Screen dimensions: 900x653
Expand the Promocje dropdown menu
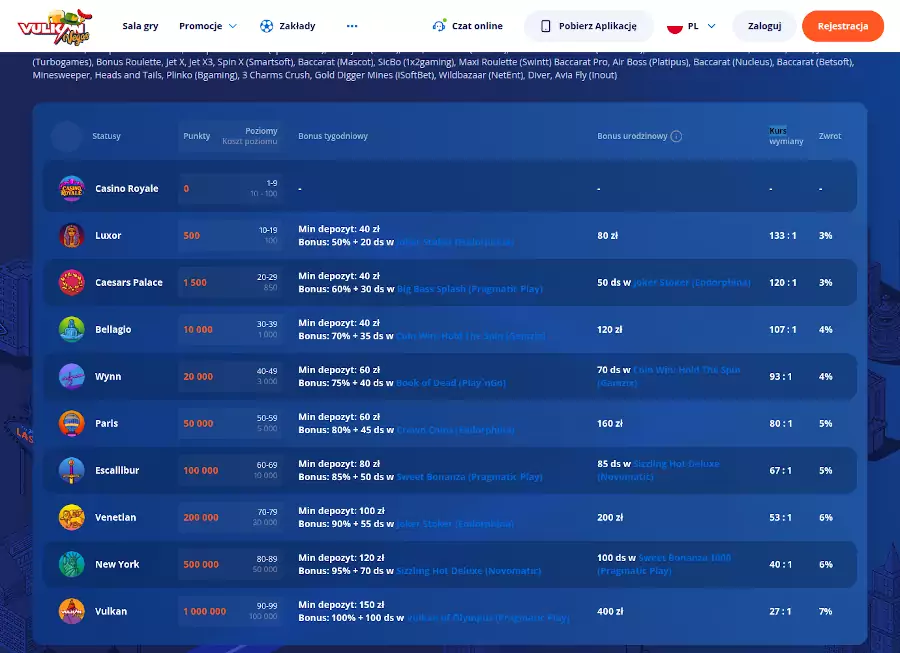coord(208,26)
